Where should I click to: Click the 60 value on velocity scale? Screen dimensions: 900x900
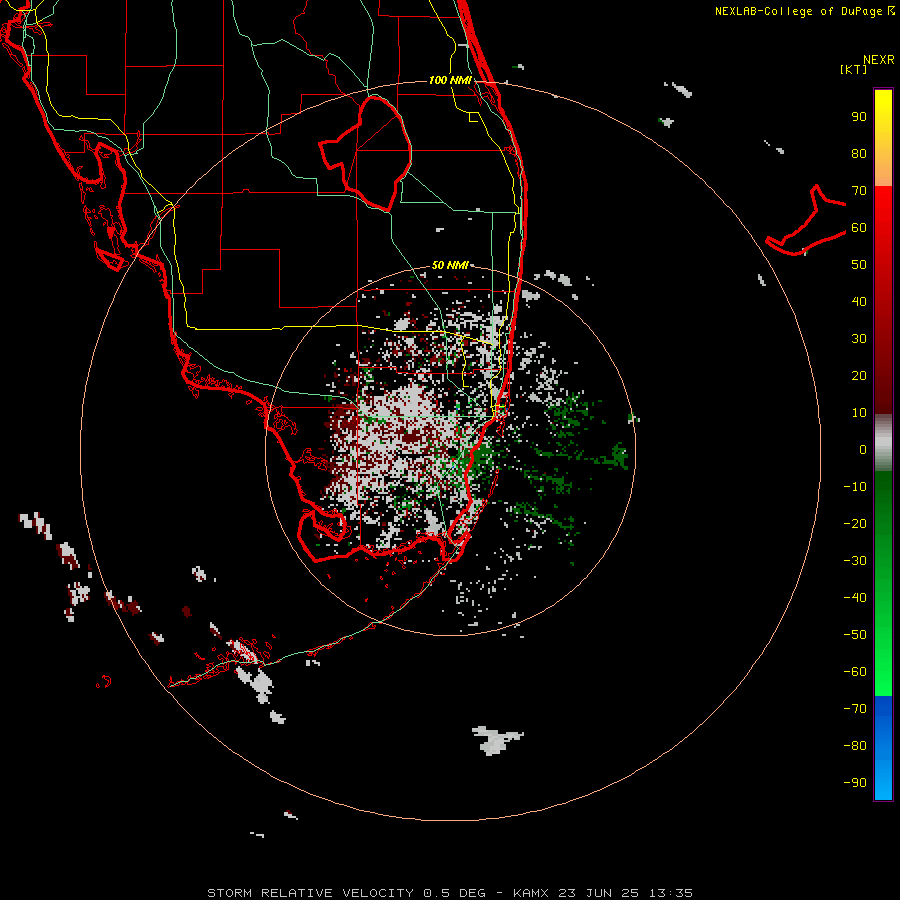859,227
